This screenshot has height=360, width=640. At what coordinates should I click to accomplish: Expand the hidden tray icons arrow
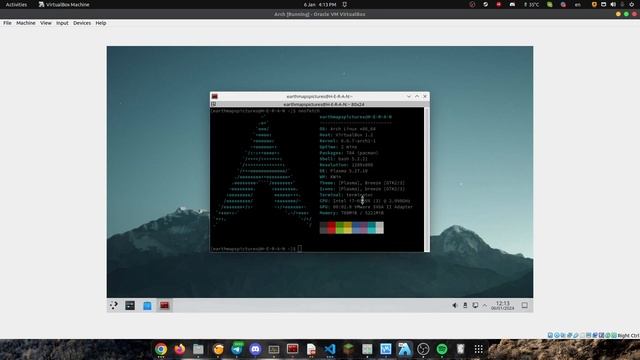(x=484, y=305)
